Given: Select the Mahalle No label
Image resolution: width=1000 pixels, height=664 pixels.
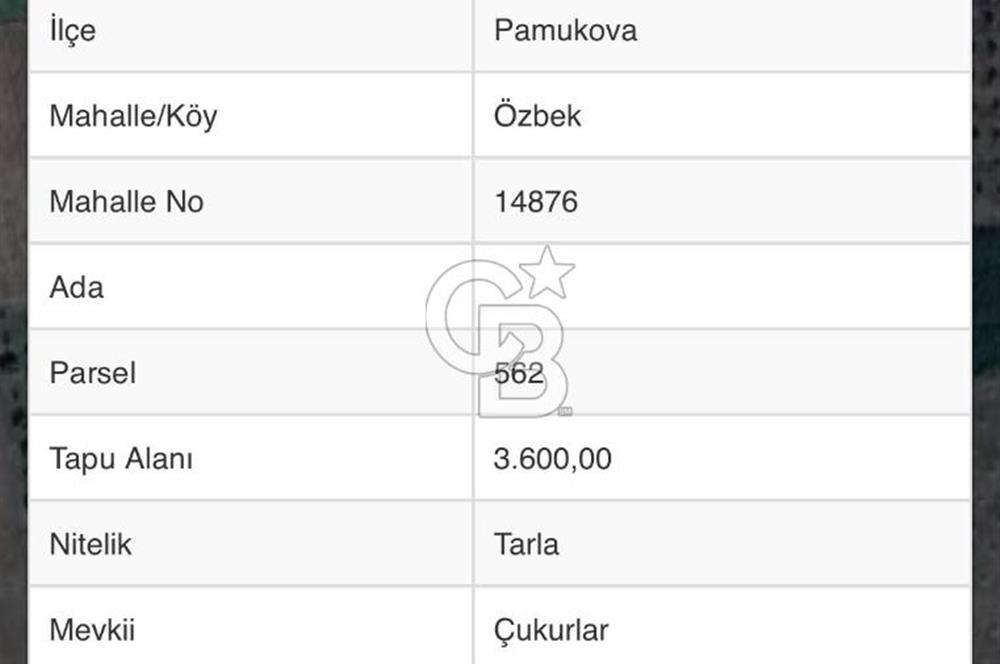Looking at the screenshot, I should tap(126, 202).
